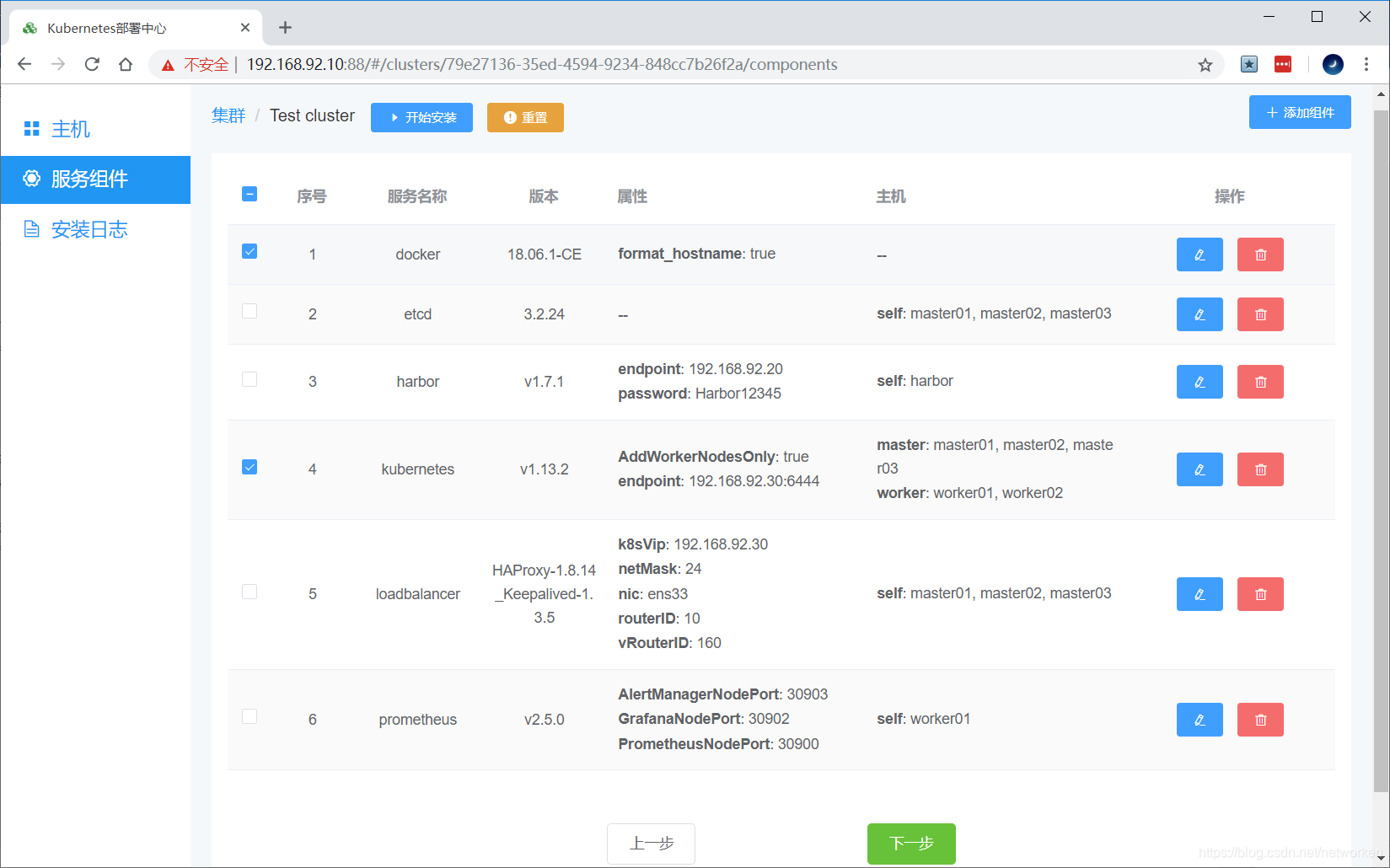Screen dimensions: 1390x868
Task: Open the blue star extension
Action: click(1249, 64)
